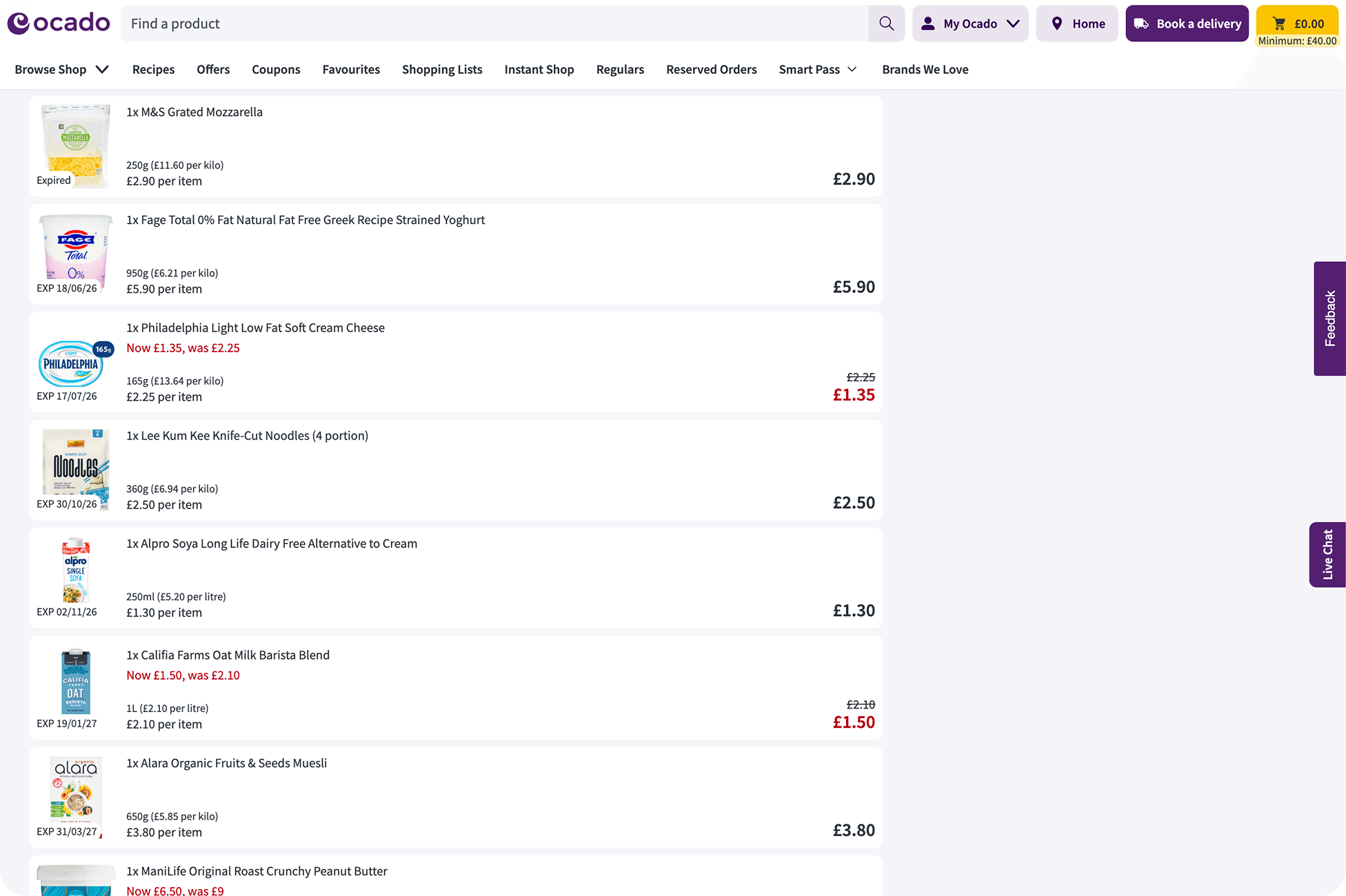This screenshot has width=1346, height=896.
Task: Open the M&S Grated Mozzarella thumbnail
Action: click(76, 146)
